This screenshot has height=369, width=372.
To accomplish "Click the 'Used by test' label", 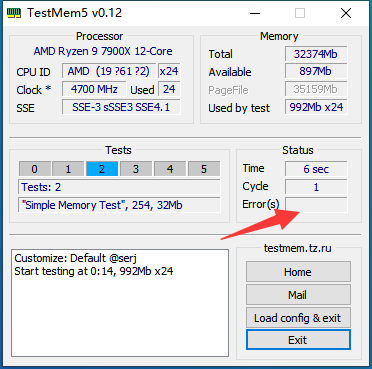I will click(x=239, y=108).
